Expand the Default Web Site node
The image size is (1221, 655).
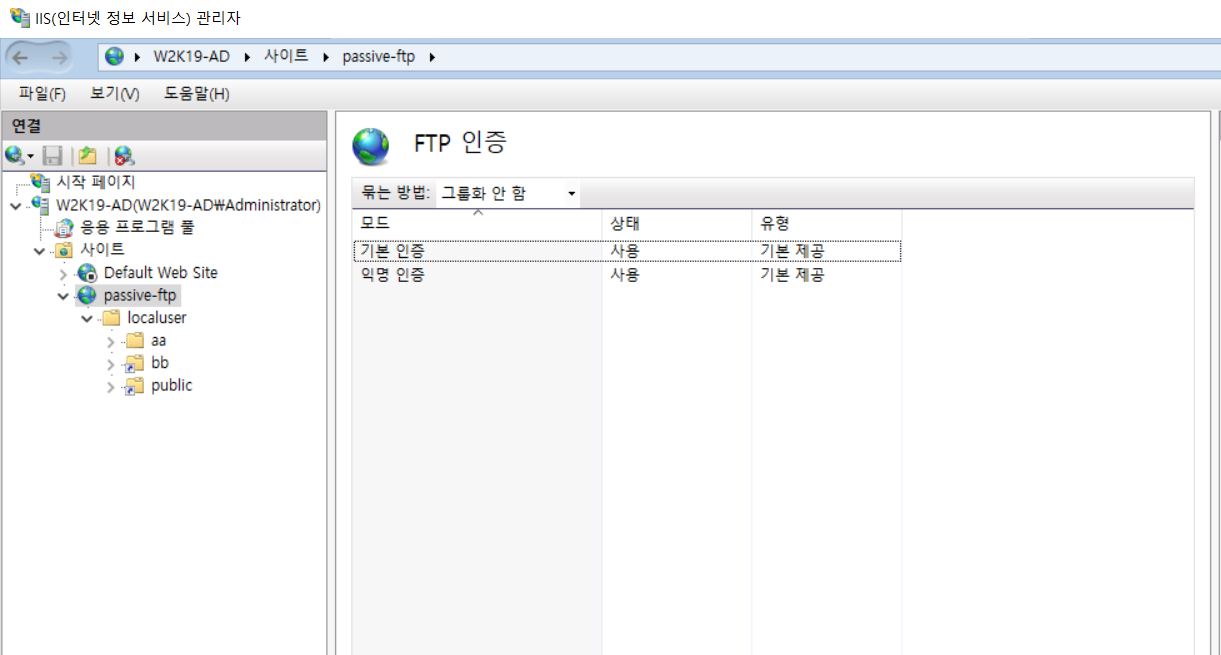click(63, 273)
